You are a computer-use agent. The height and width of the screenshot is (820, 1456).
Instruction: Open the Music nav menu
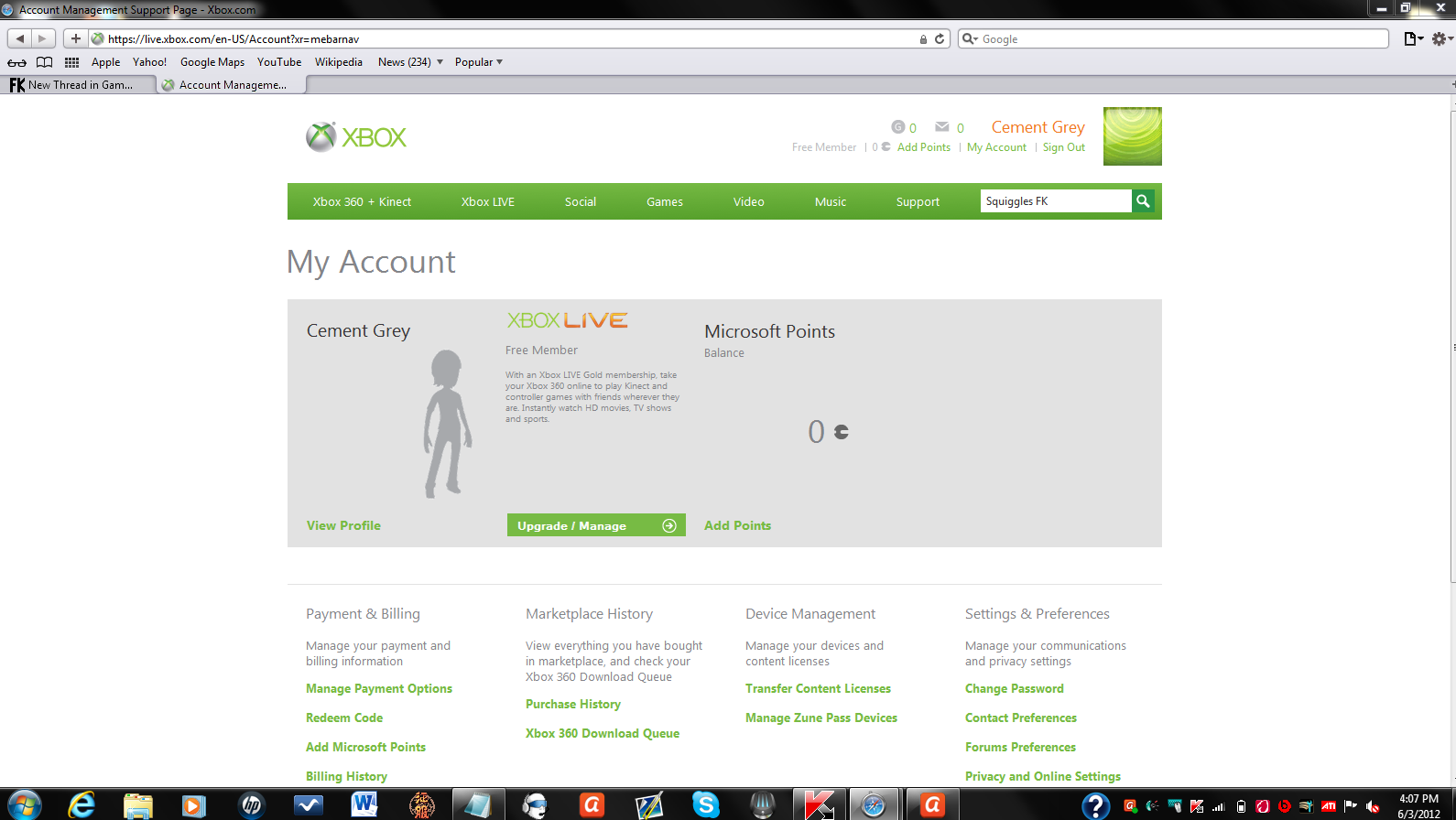[x=831, y=202]
